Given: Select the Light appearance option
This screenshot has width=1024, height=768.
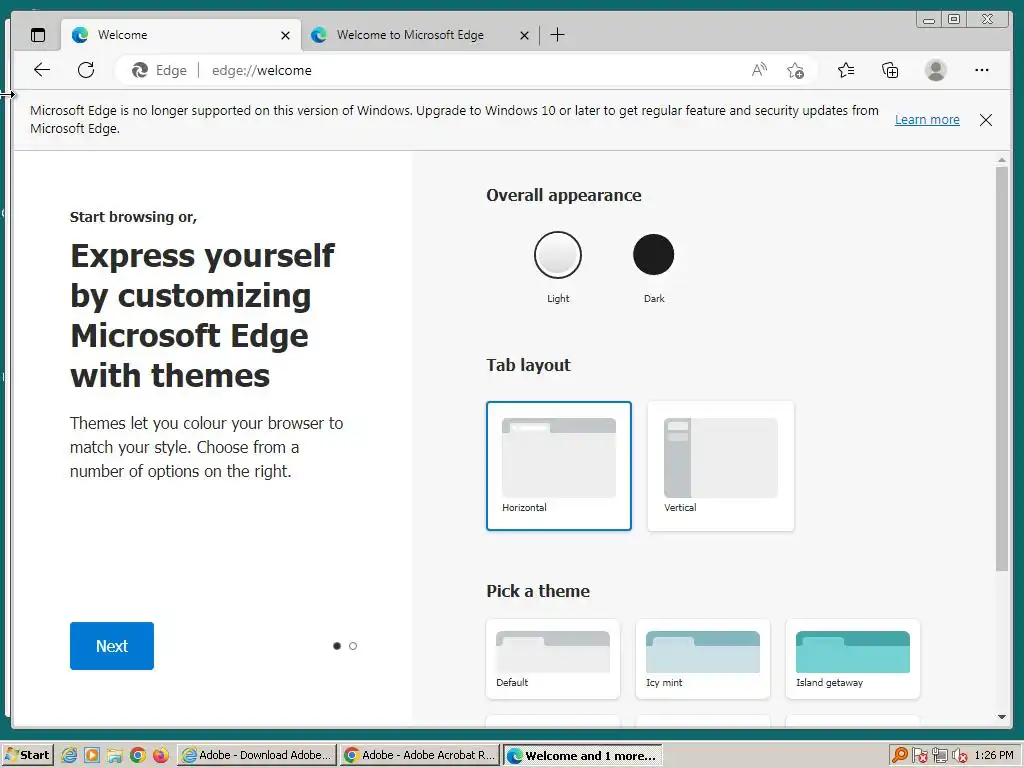Looking at the screenshot, I should pyautogui.click(x=558, y=255).
